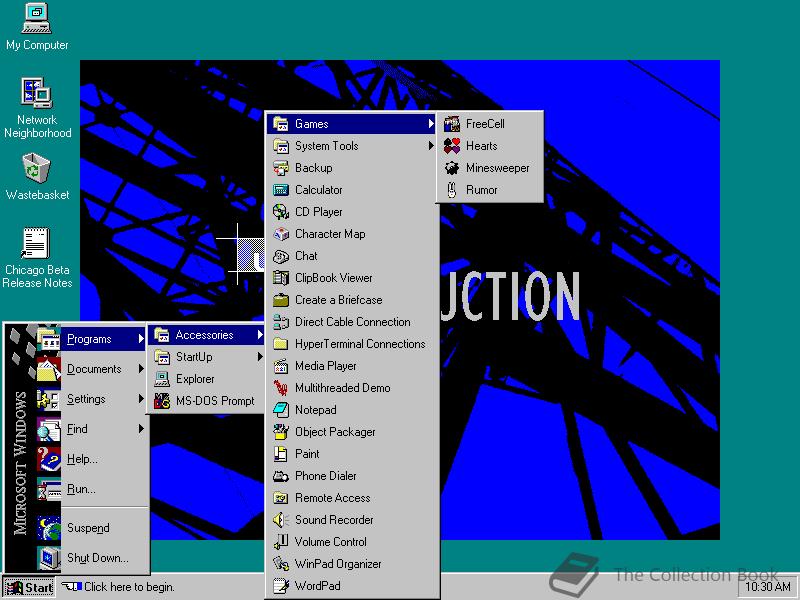
Task: Select Suspend in the Start menu
Action: click(x=91, y=528)
